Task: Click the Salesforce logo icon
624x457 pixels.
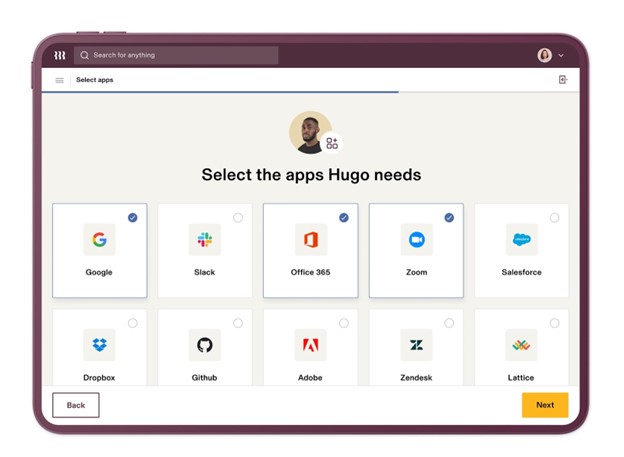Action: [x=522, y=240]
